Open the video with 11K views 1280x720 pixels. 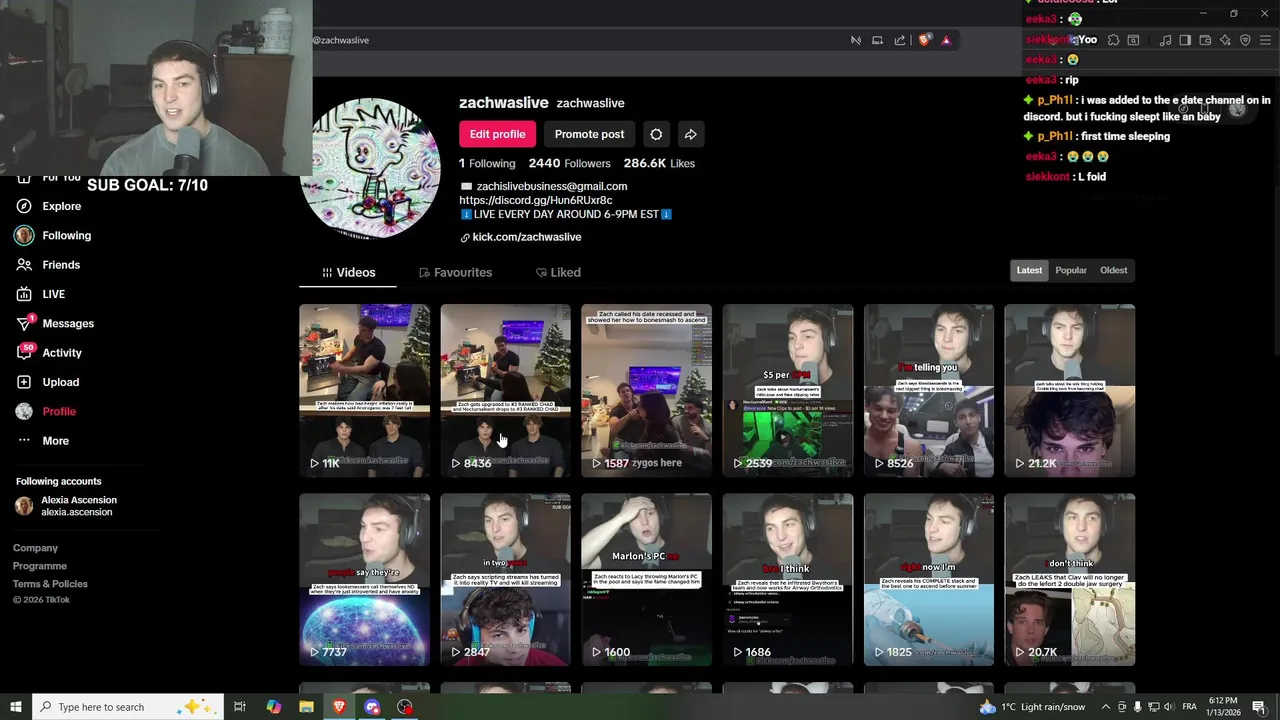click(x=364, y=390)
